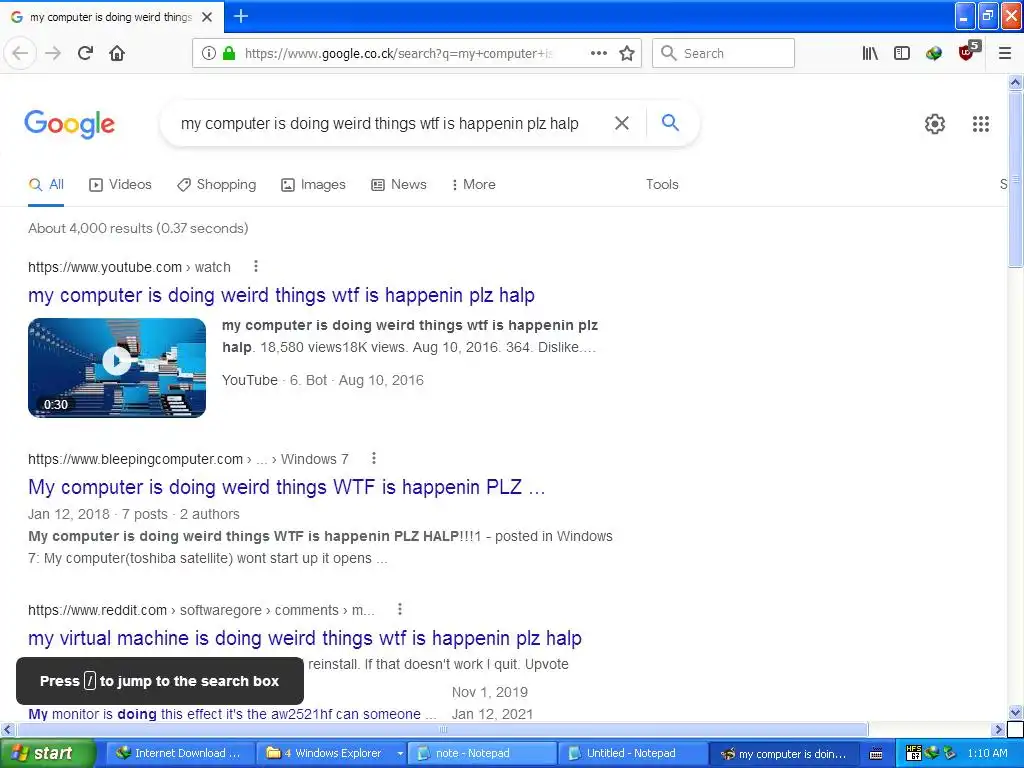
Task: Open options menu for the bleepingcomputer.com result
Action: tap(374, 458)
